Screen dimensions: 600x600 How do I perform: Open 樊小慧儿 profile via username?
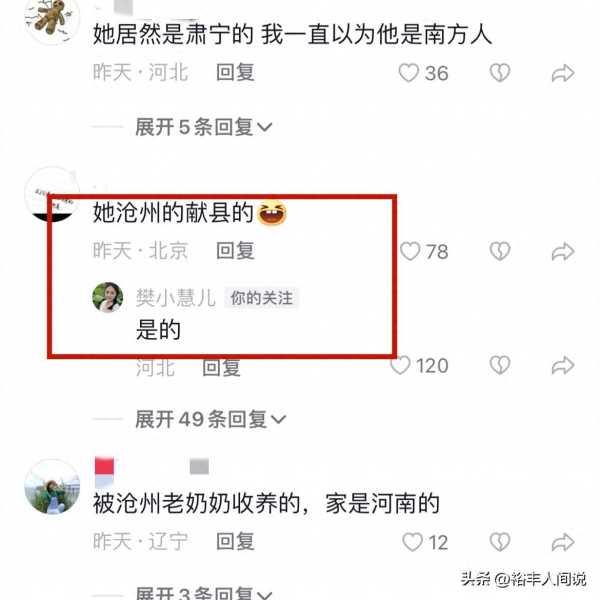(x=176, y=298)
